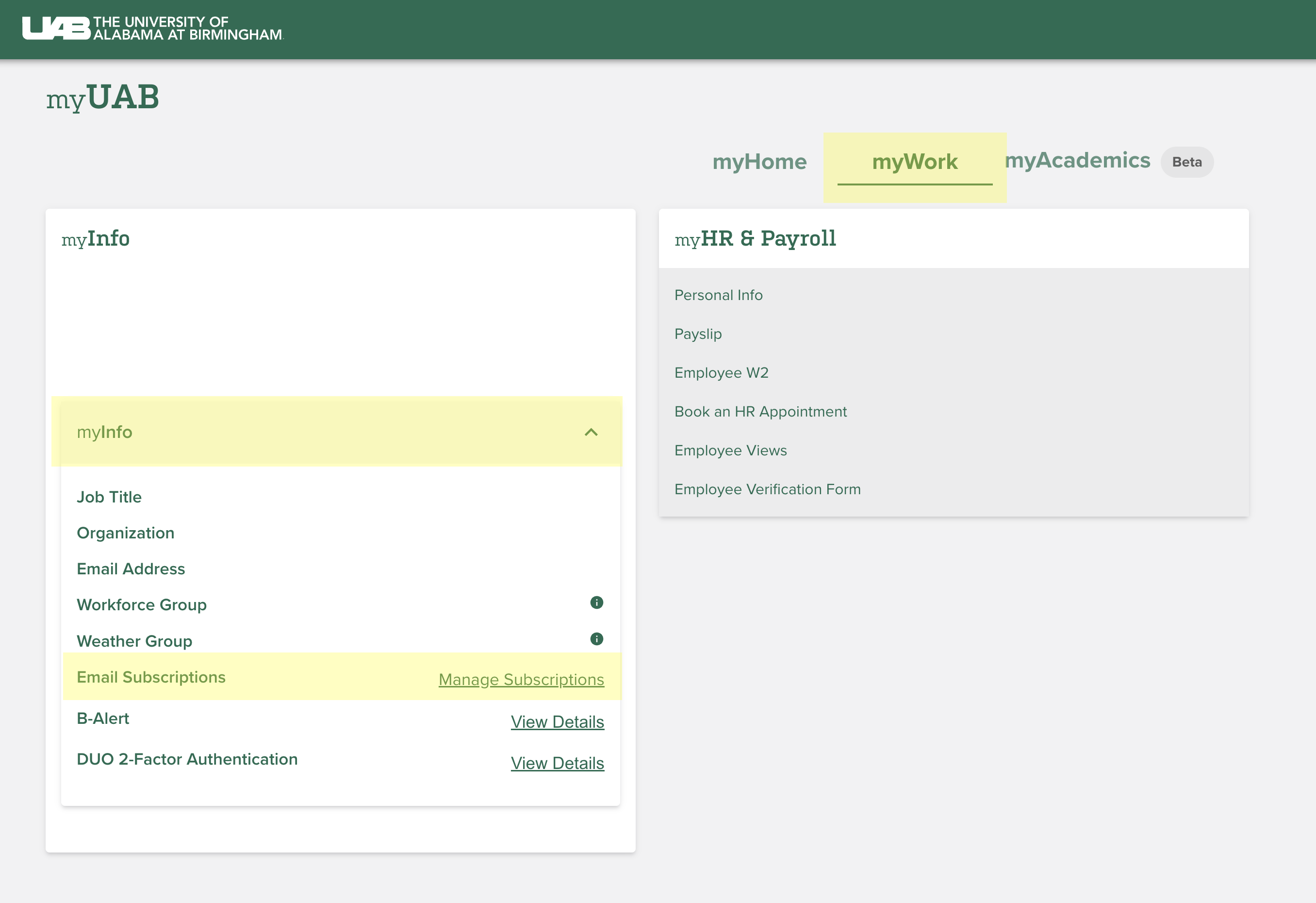Open the Payslip link

point(698,334)
